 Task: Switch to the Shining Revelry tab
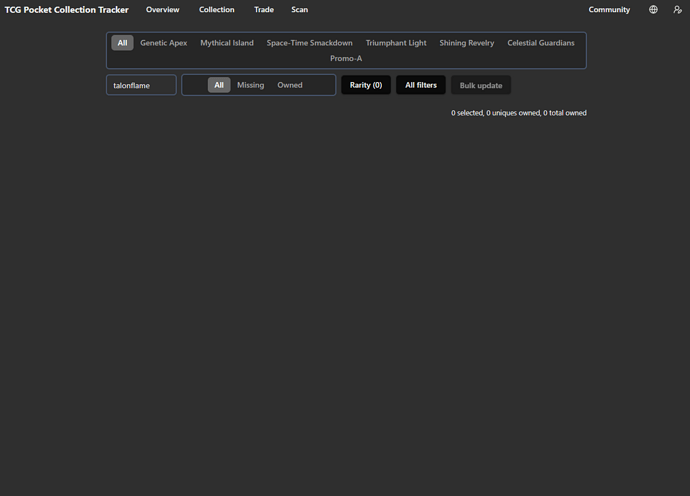tap(467, 43)
